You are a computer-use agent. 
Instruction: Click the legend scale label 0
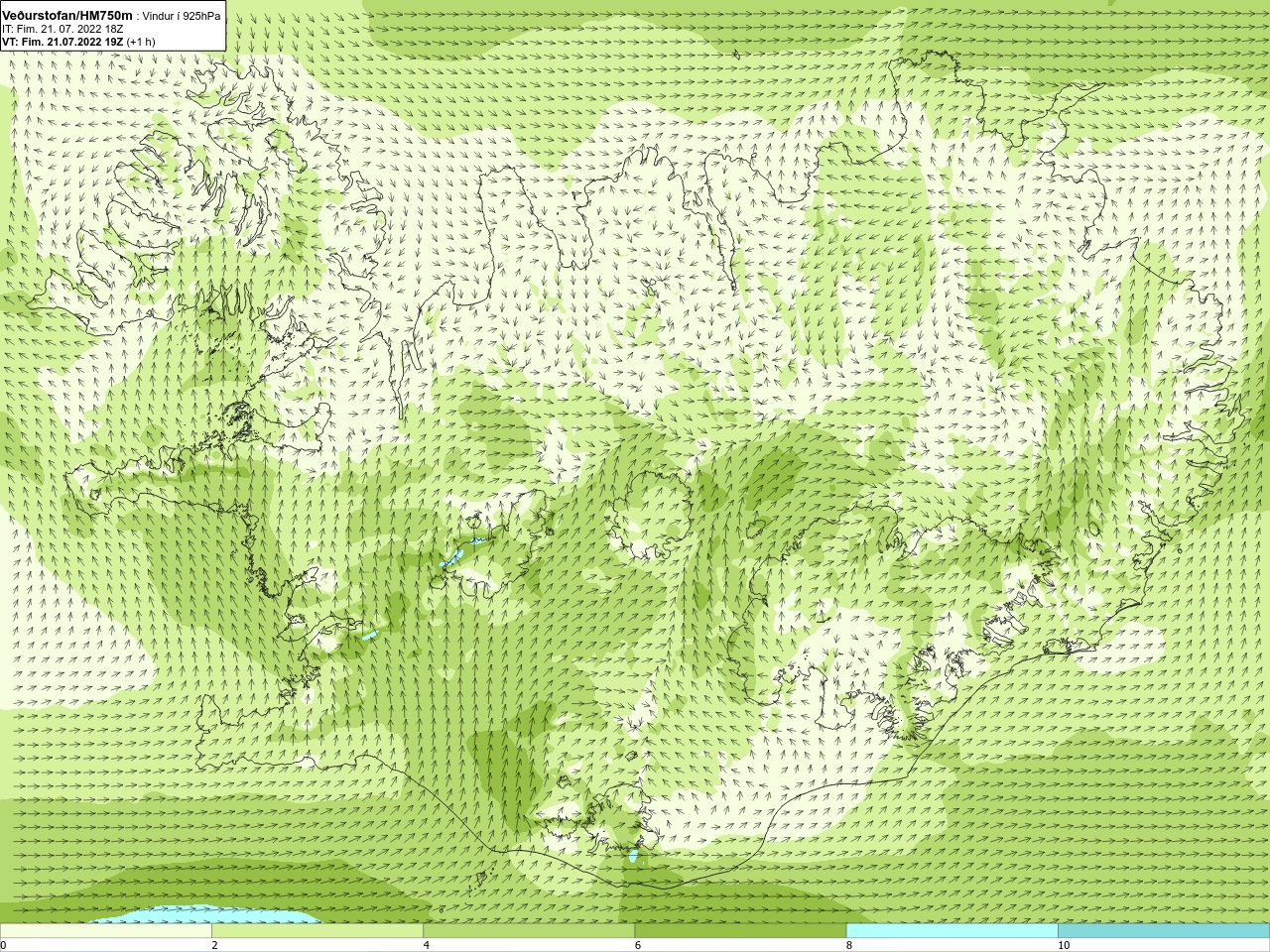coord(4,945)
